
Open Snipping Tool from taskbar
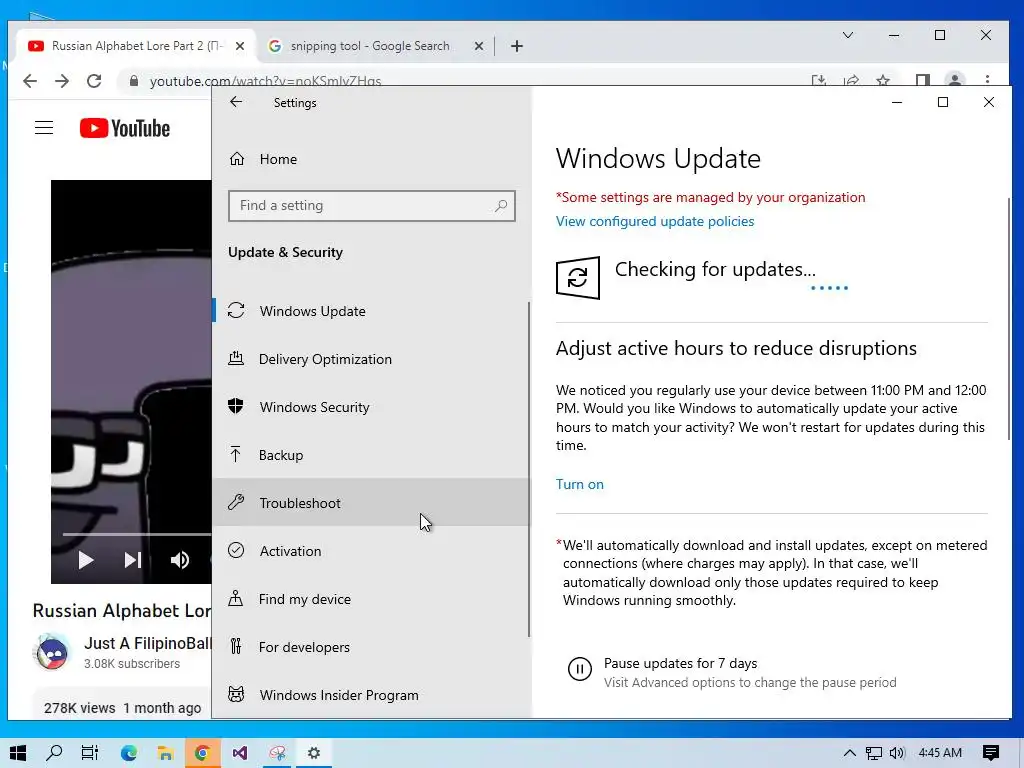point(277,753)
